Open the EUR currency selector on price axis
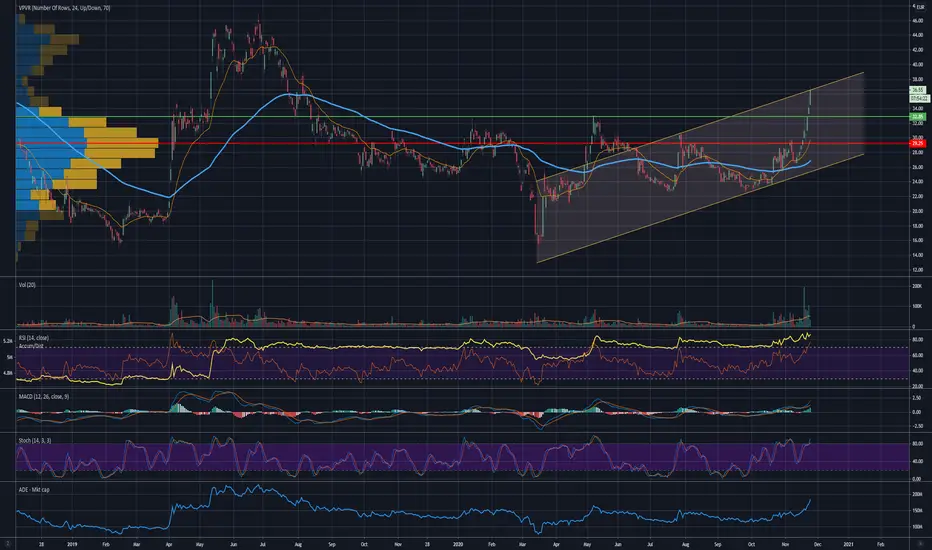Image resolution: width=932 pixels, height=550 pixels. (x=920, y=7)
